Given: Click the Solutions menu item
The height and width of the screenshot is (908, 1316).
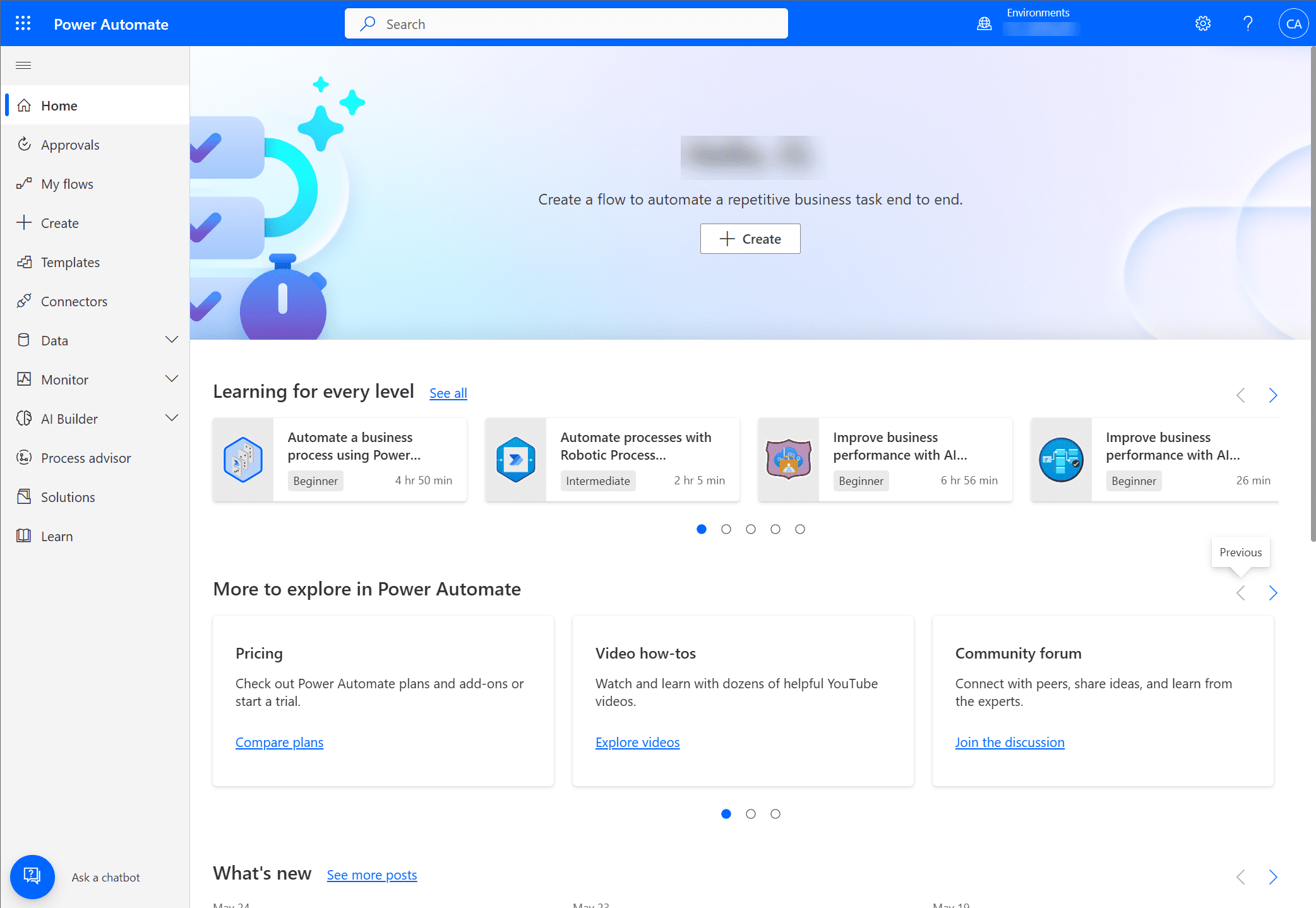Looking at the screenshot, I should (x=67, y=496).
